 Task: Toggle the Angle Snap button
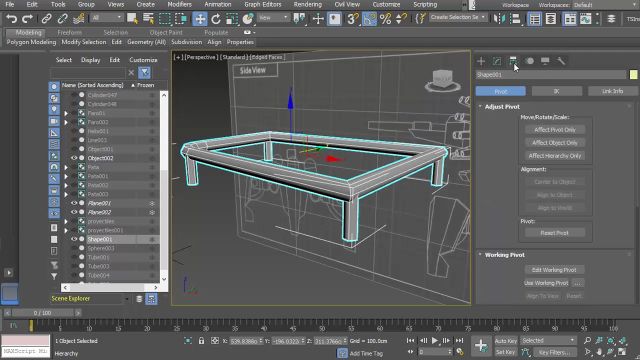[369, 19]
